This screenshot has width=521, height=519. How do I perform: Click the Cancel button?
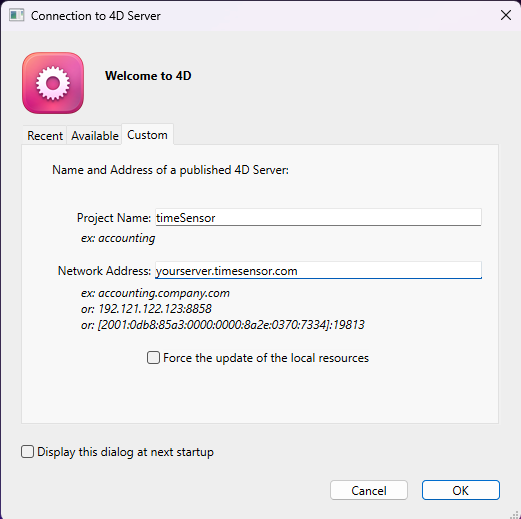pos(369,490)
